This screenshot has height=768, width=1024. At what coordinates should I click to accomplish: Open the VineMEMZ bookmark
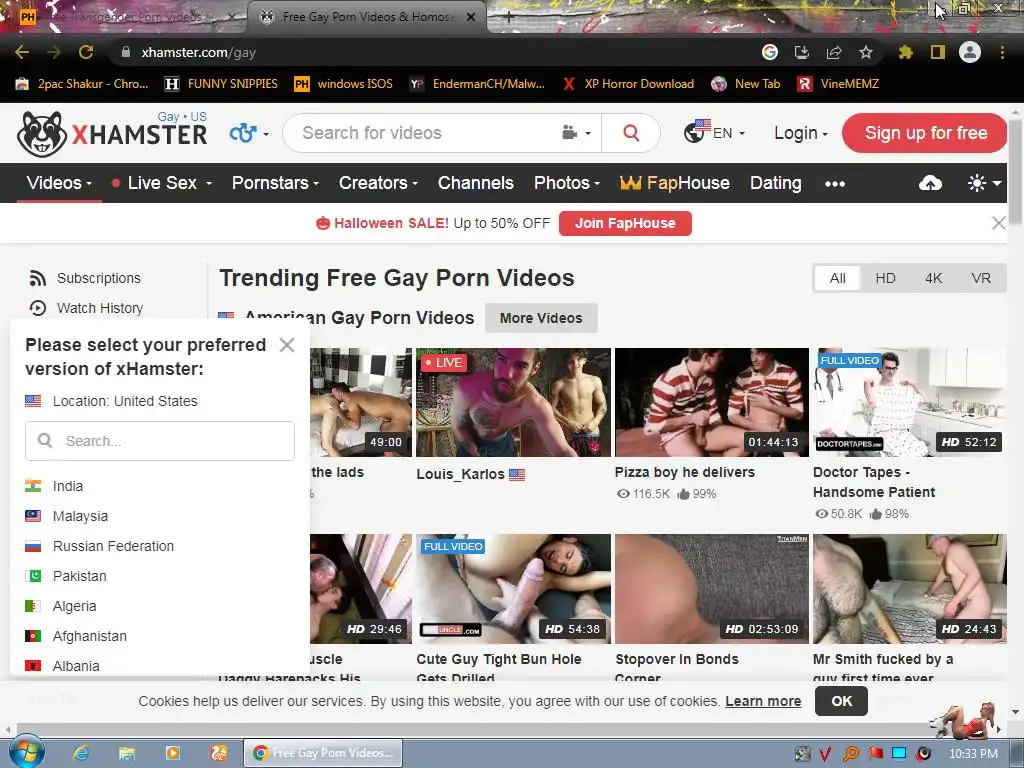pyautogui.click(x=838, y=84)
